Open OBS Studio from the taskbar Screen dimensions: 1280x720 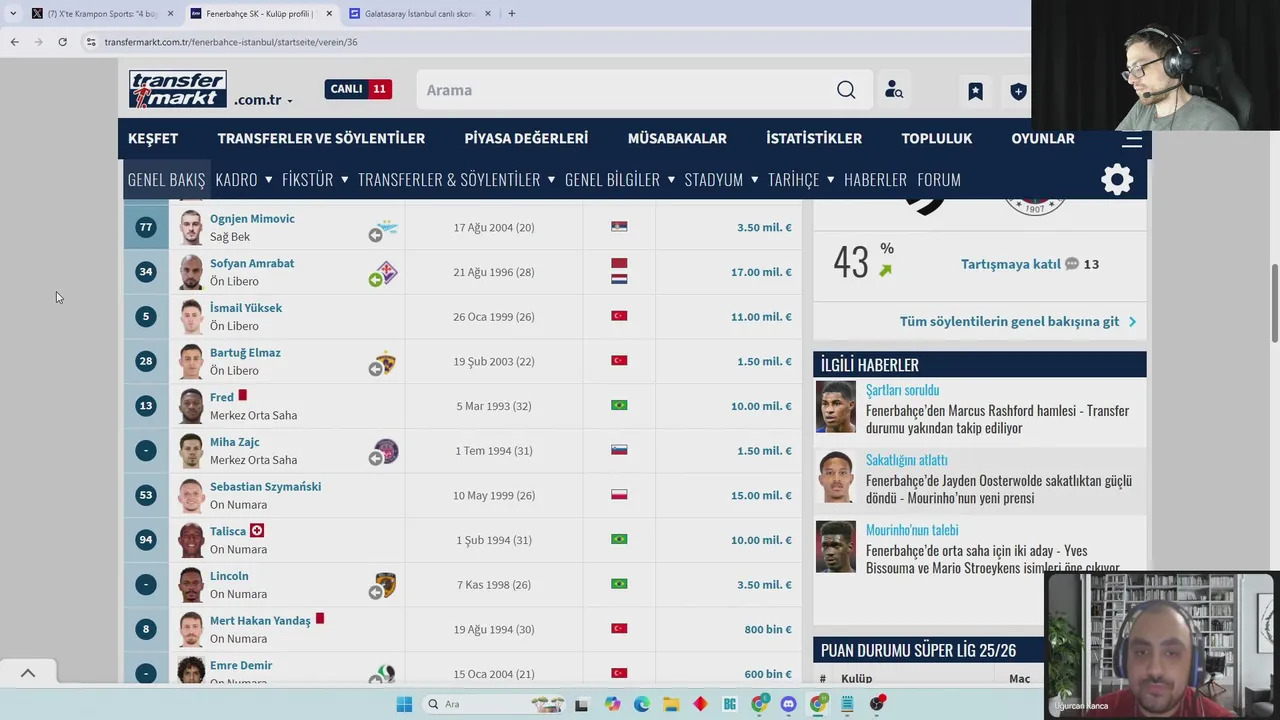click(x=877, y=704)
